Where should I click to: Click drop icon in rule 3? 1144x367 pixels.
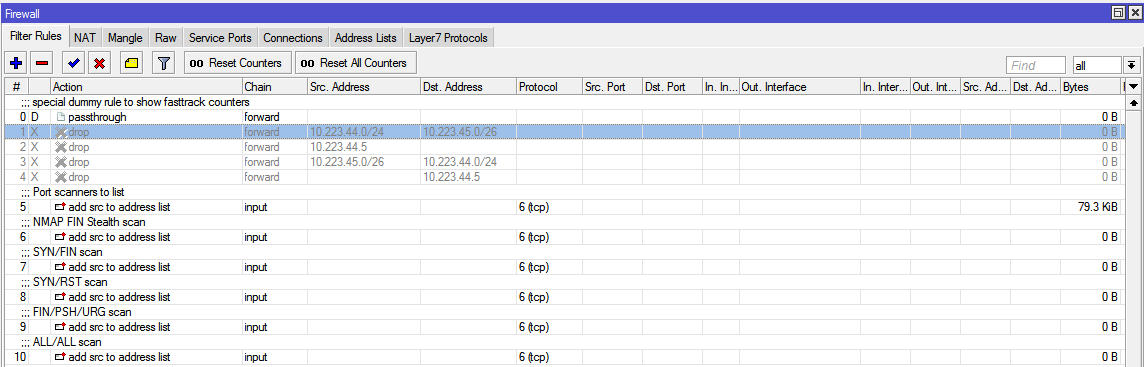[61, 162]
